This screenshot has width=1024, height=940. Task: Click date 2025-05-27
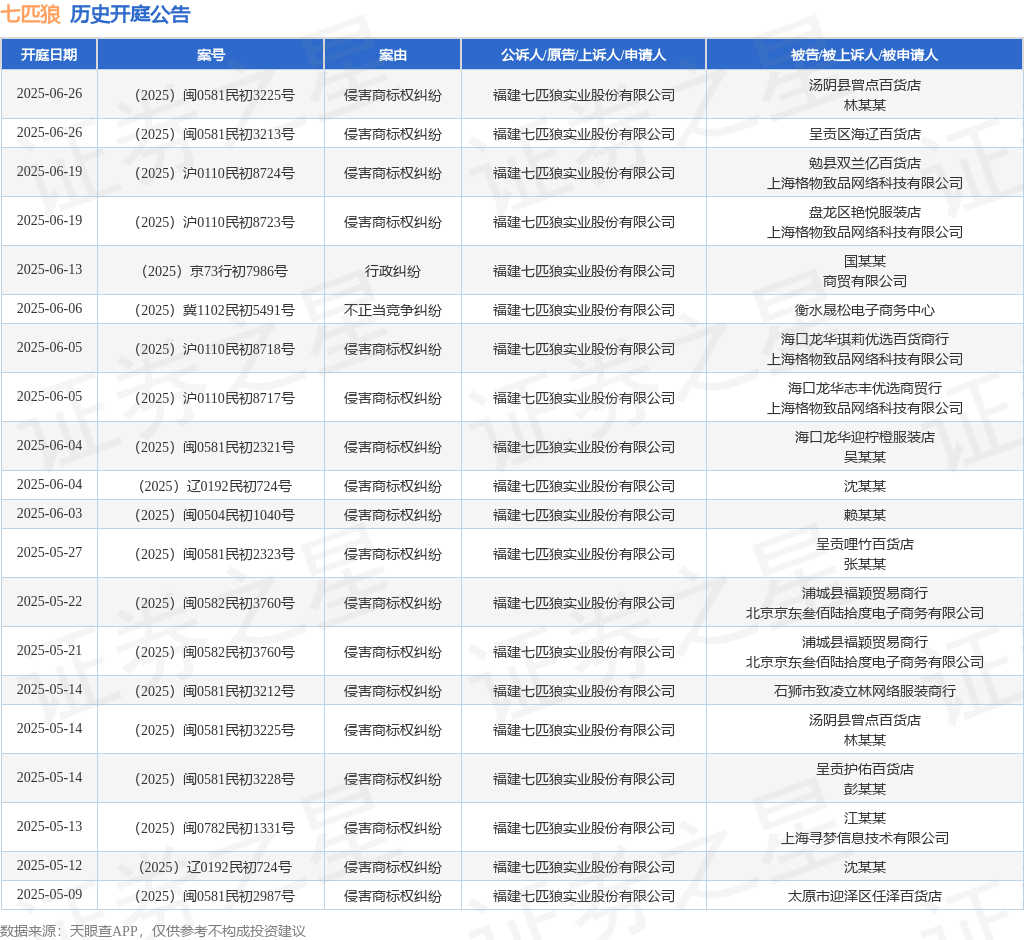pyautogui.click(x=50, y=552)
